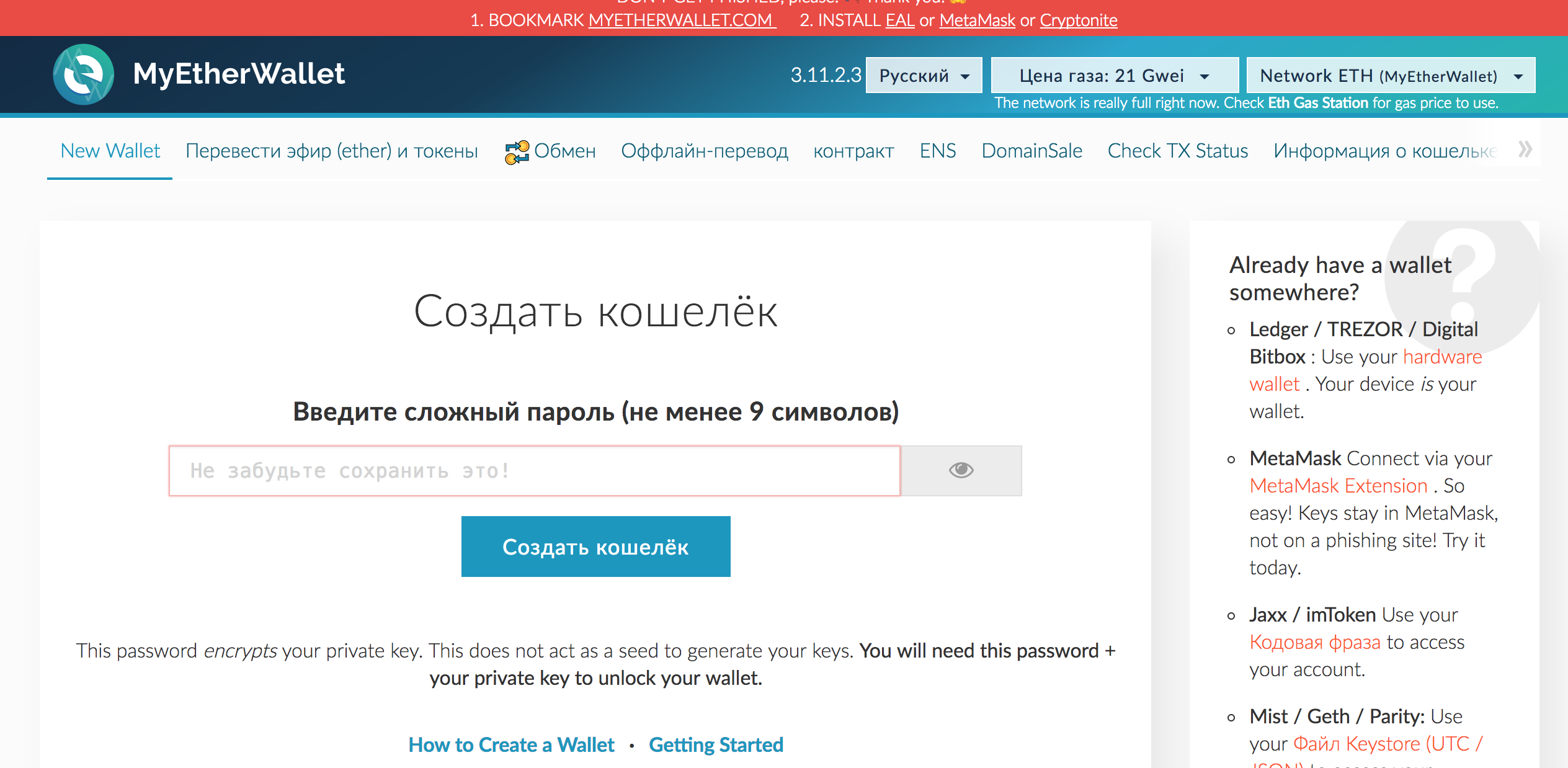Click the Already have a wallet somewhere heading

click(x=1340, y=279)
